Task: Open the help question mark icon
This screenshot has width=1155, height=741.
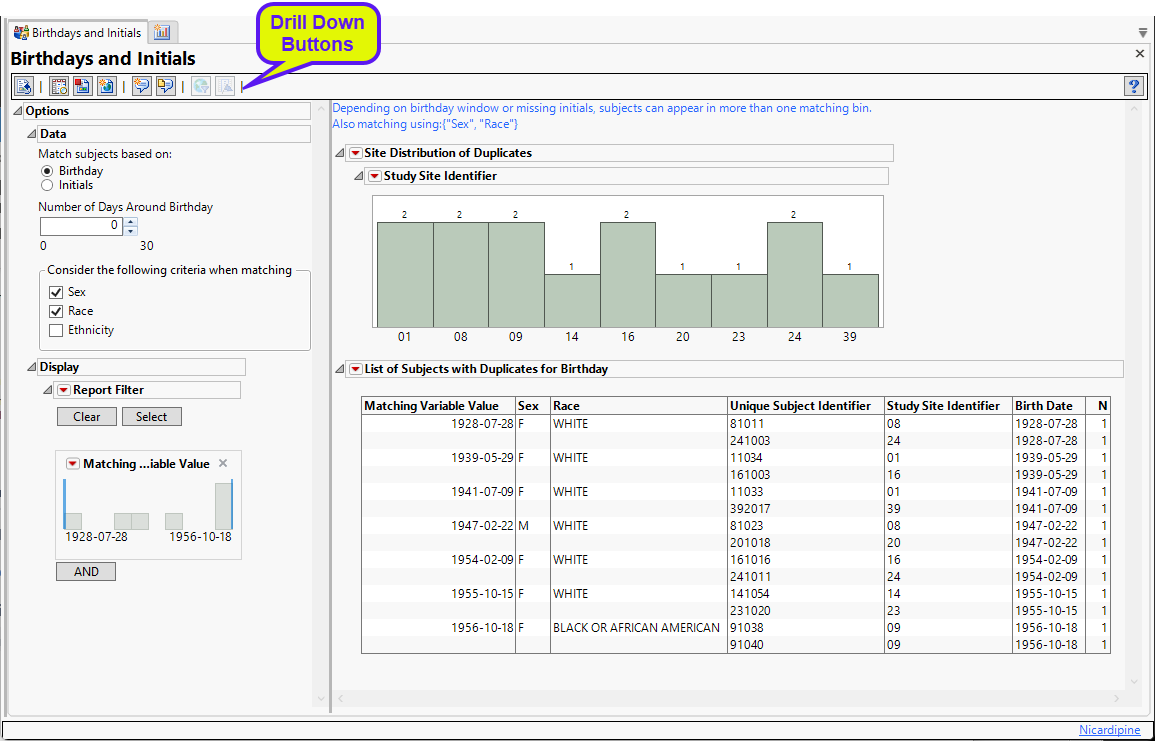Action: click(x=1134, y=86)
